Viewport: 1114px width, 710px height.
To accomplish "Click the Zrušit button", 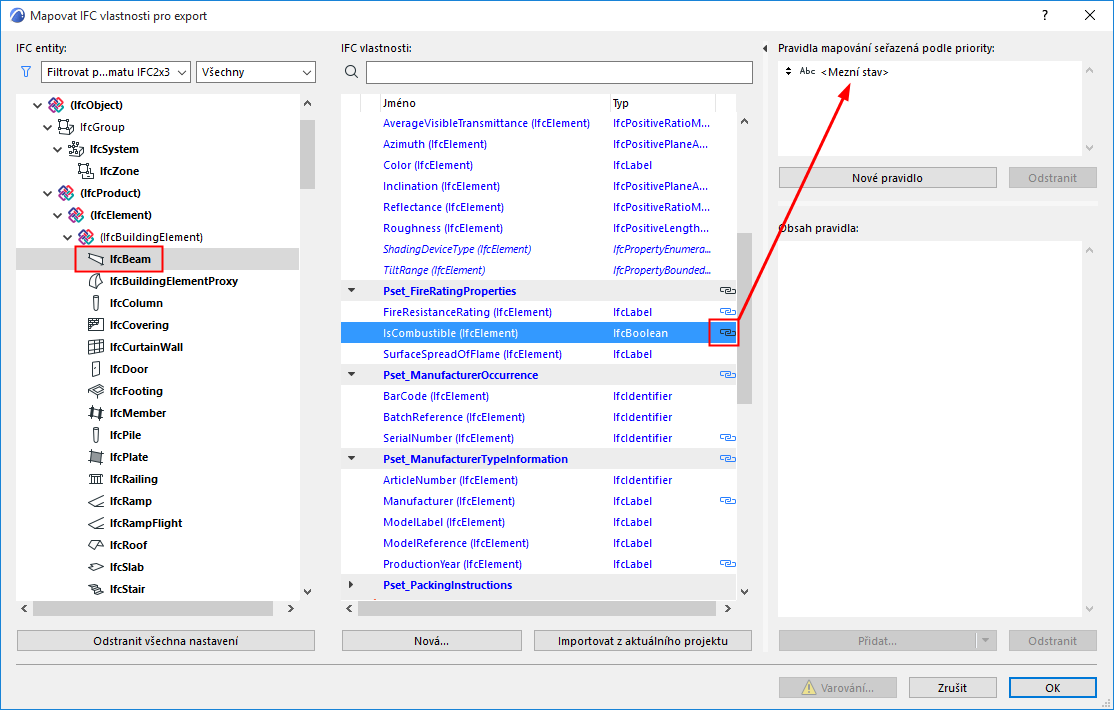I will (952, 687).
